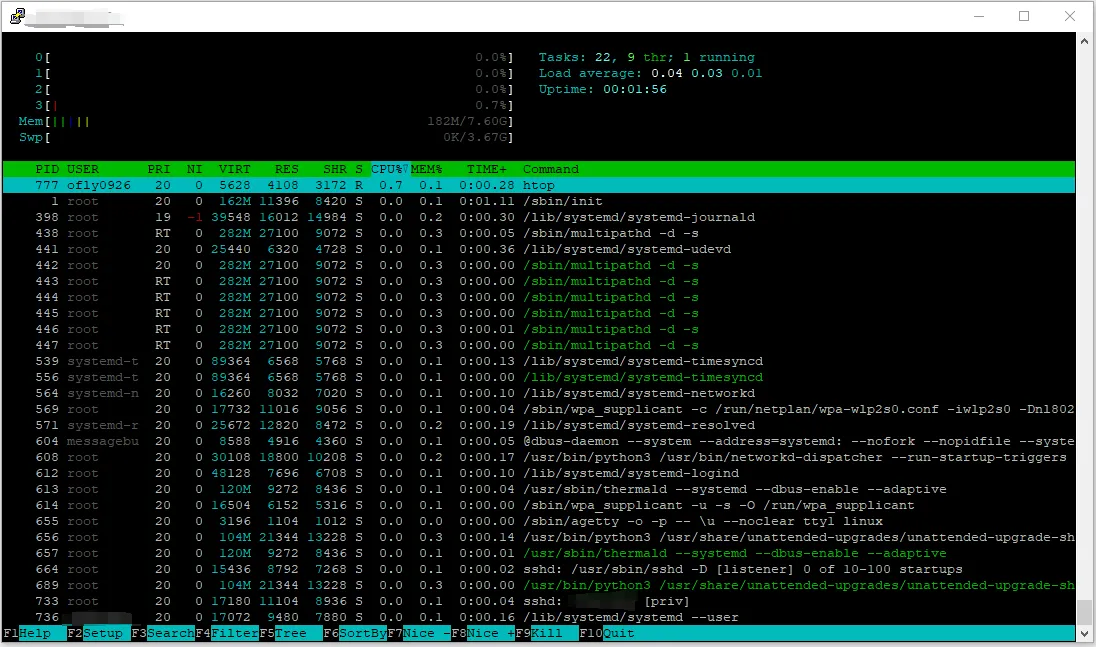Select the systemd-logind process row
1096x647 pixels.
pos(539,474)
